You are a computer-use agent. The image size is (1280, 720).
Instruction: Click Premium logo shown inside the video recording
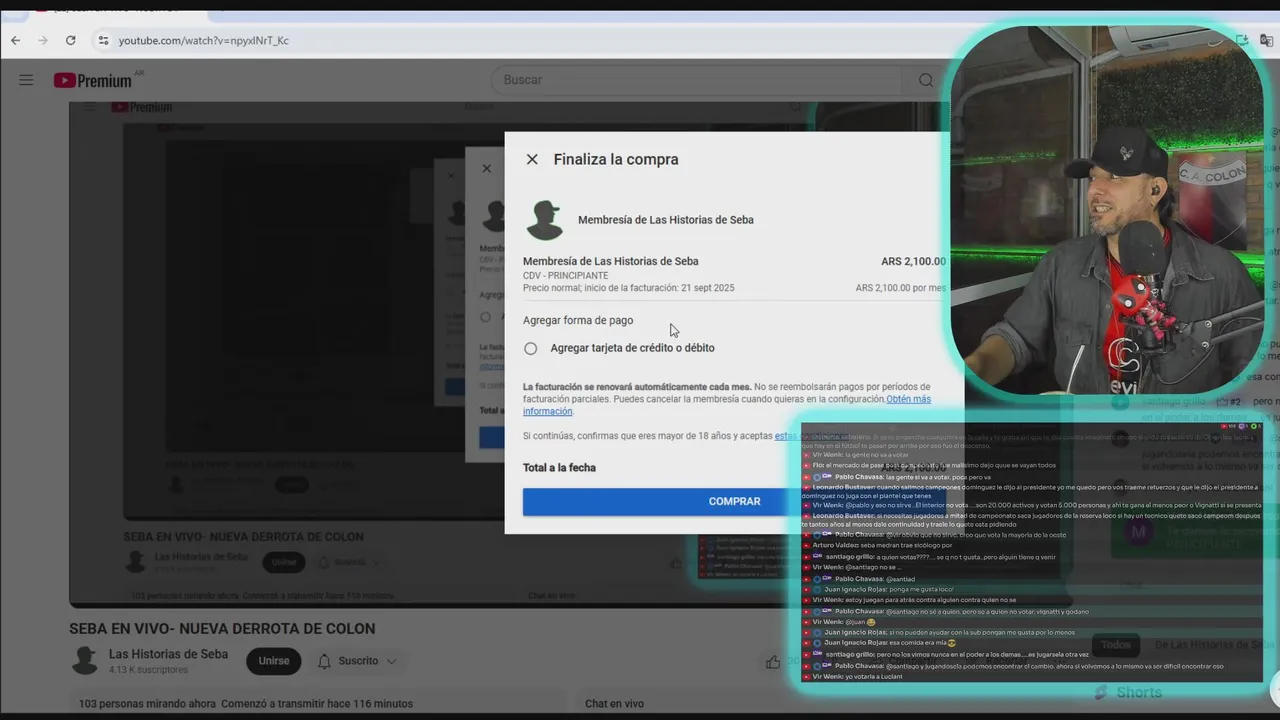tap(142, 107)
